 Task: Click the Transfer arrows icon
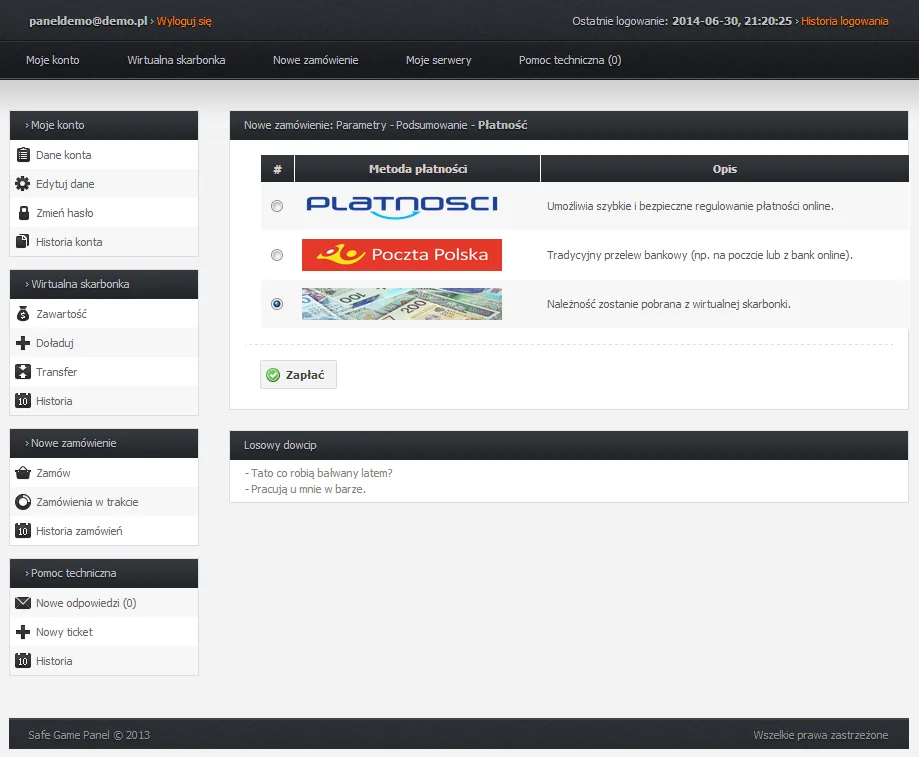pyautogui.click(x=23, y=371)
